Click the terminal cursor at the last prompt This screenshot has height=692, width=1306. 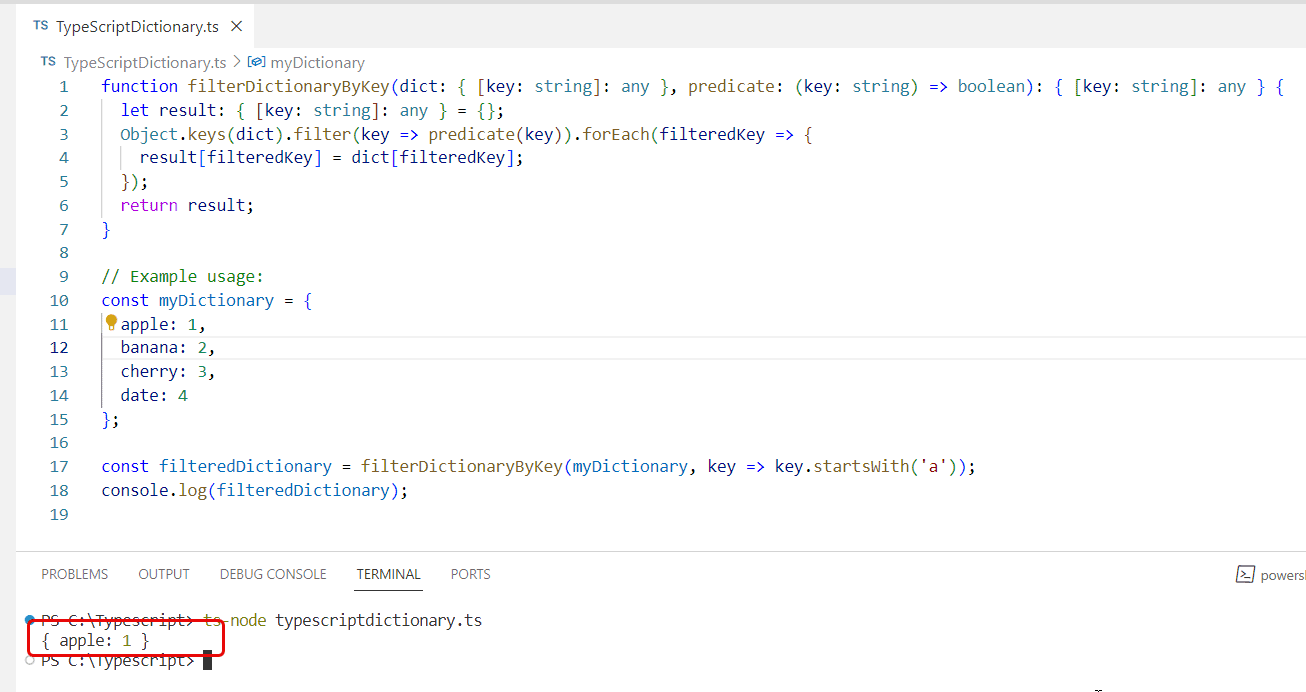207,660
